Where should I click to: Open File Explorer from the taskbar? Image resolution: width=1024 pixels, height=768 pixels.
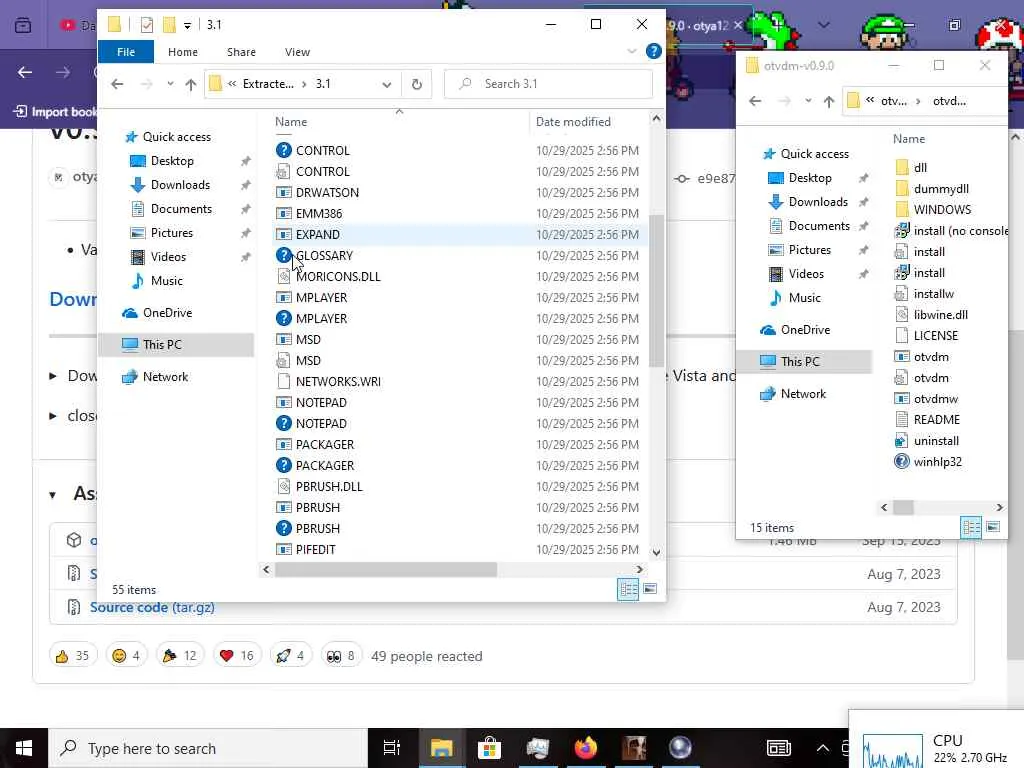[x=441, y=748]
